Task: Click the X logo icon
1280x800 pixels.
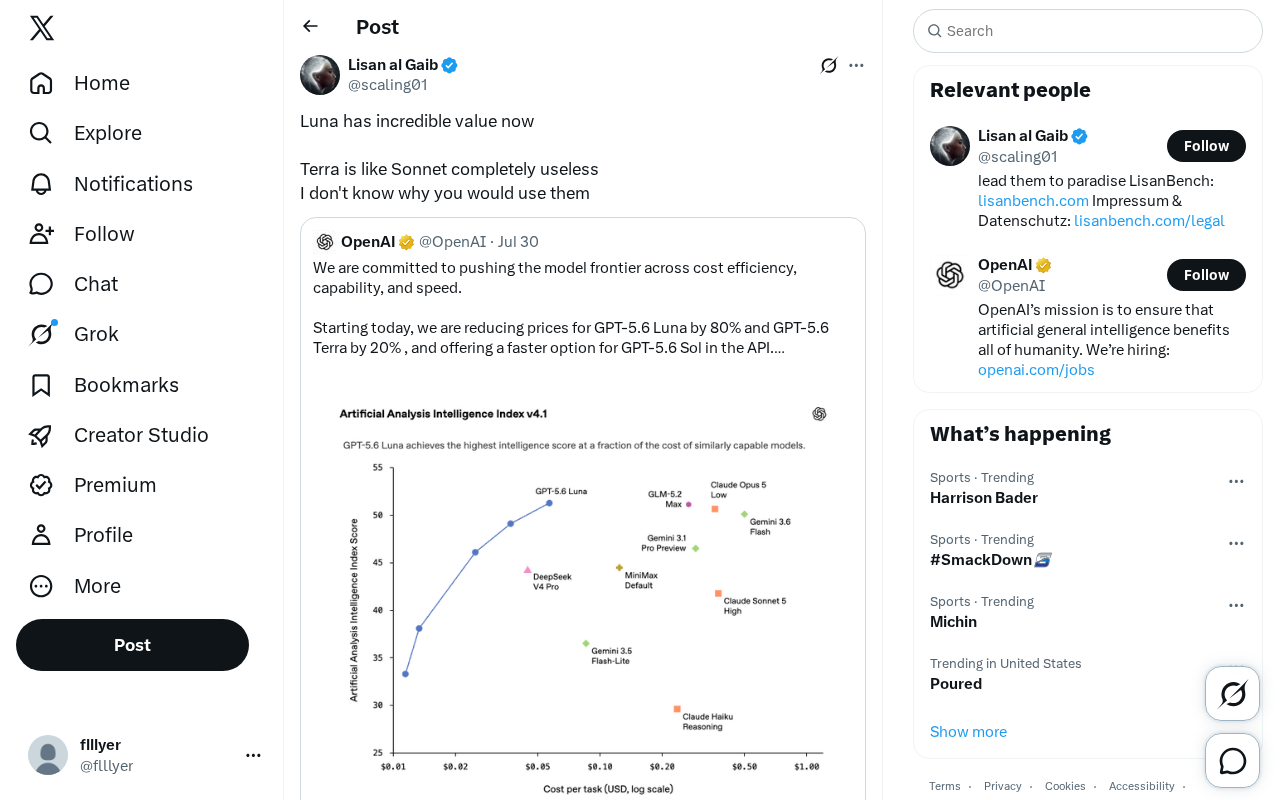Action: click(x=42, y=28)
